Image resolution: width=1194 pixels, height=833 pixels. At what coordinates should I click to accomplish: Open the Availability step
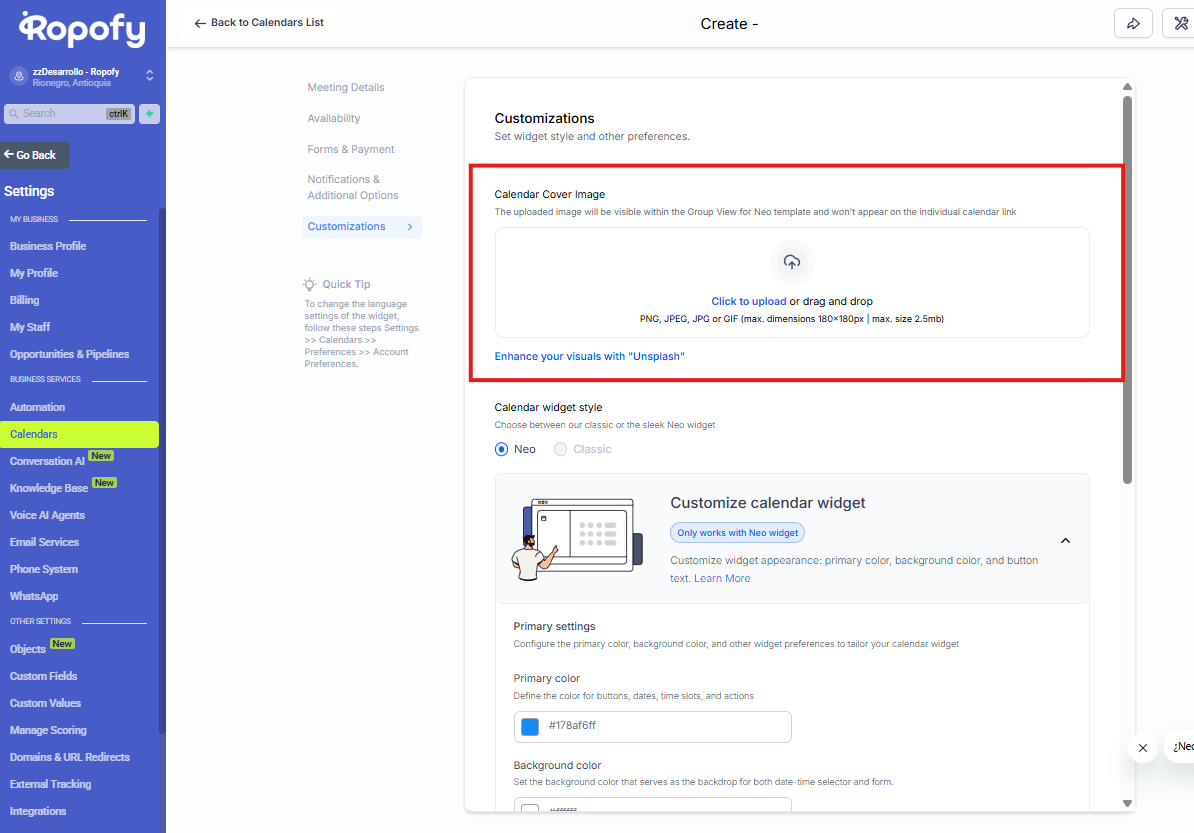click(334, 118)
